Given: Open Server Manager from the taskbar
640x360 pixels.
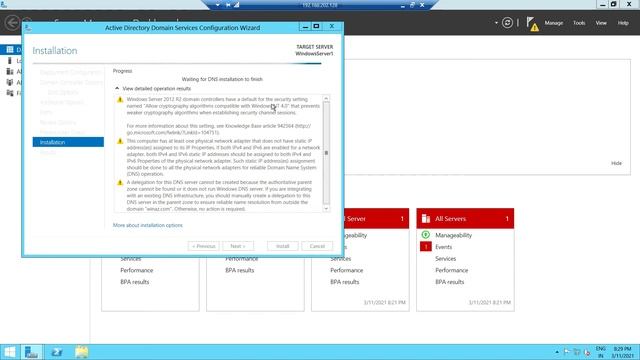Looking at the screenshot, I should coord(31,352).
